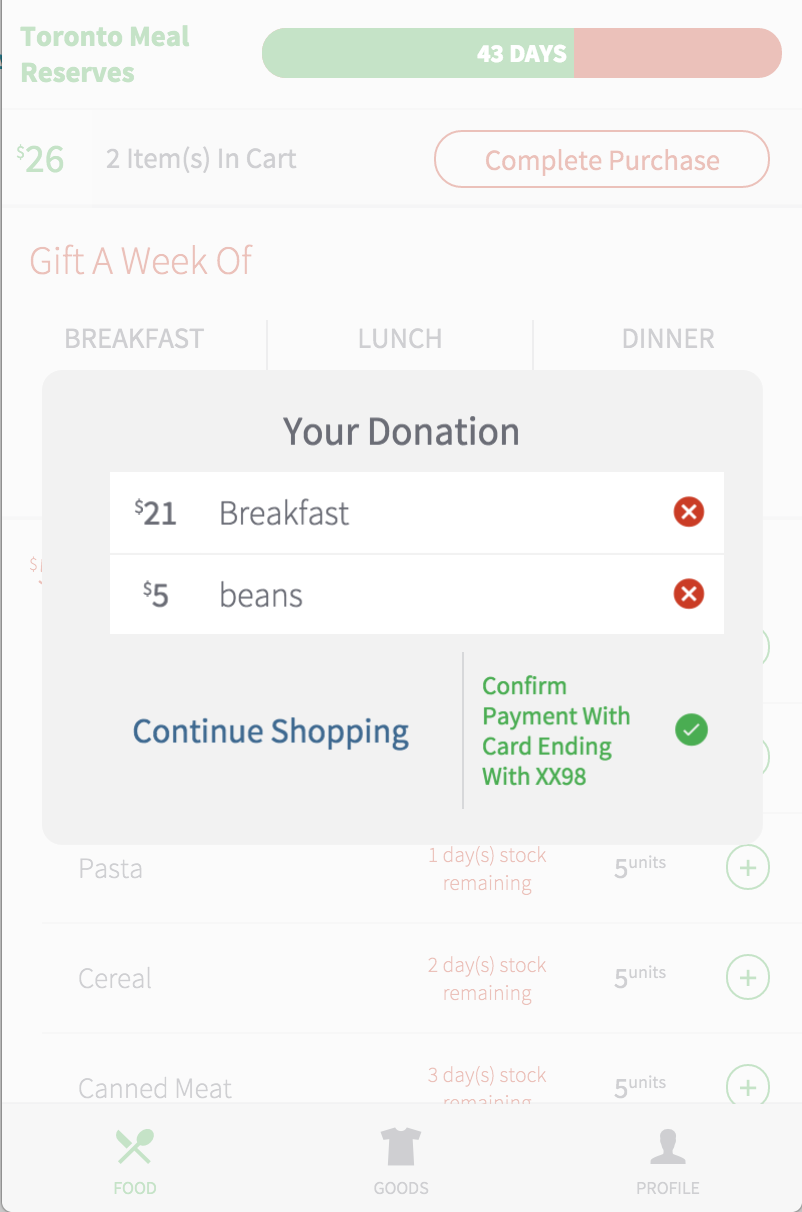This screenshot has height=1212, width=802.
Task: Open the Food section icon
Action: click(135, 1147)
